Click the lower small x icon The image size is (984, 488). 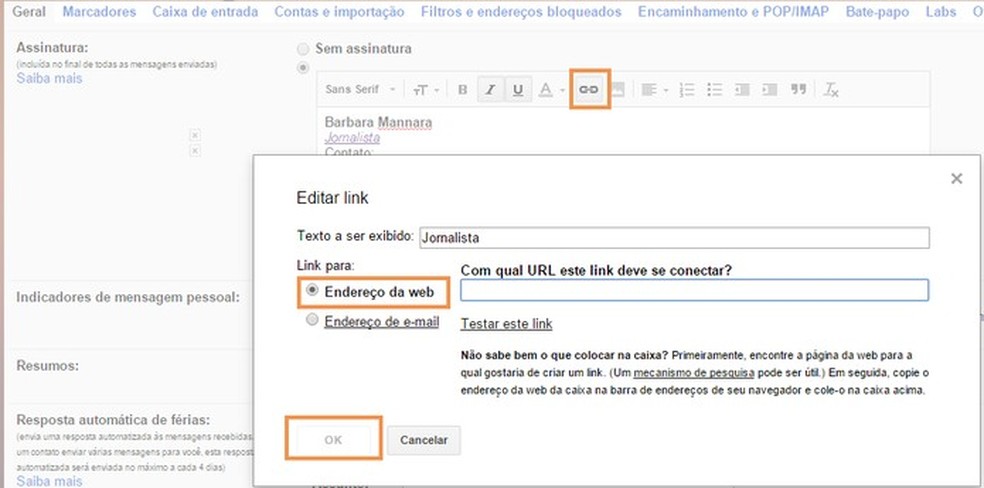click(x=195, y=151)
